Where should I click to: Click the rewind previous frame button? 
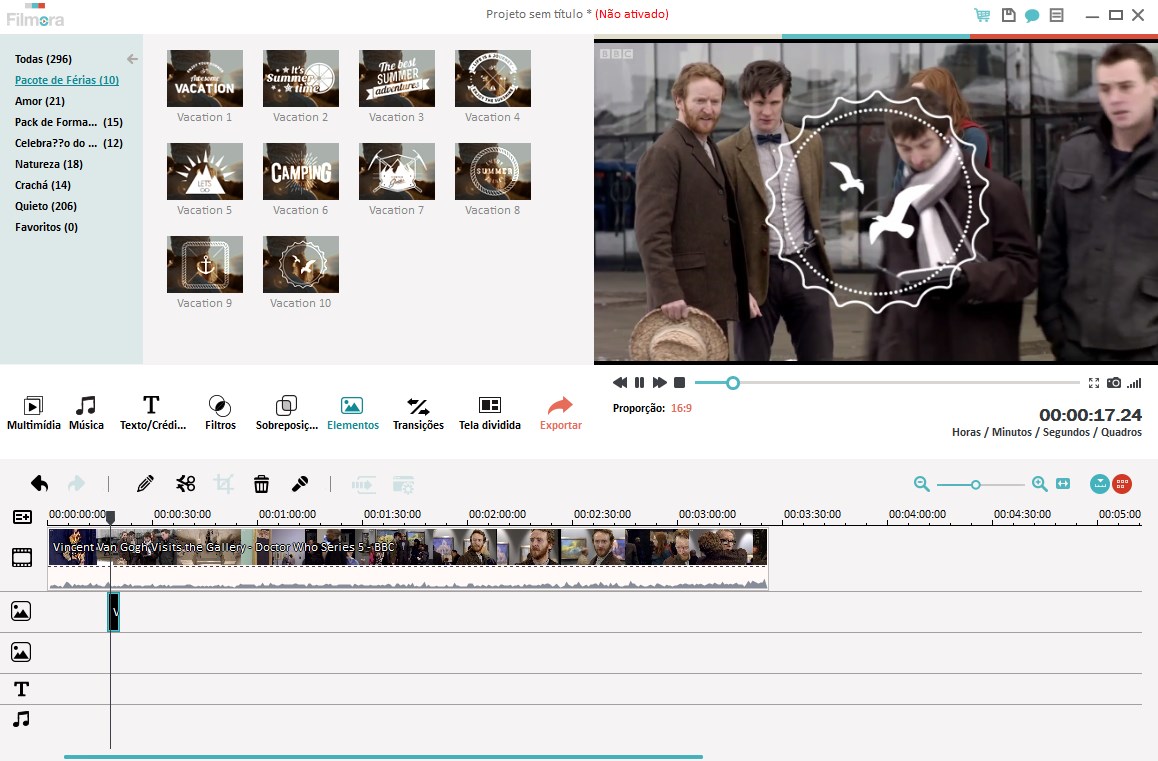(620, 383)
